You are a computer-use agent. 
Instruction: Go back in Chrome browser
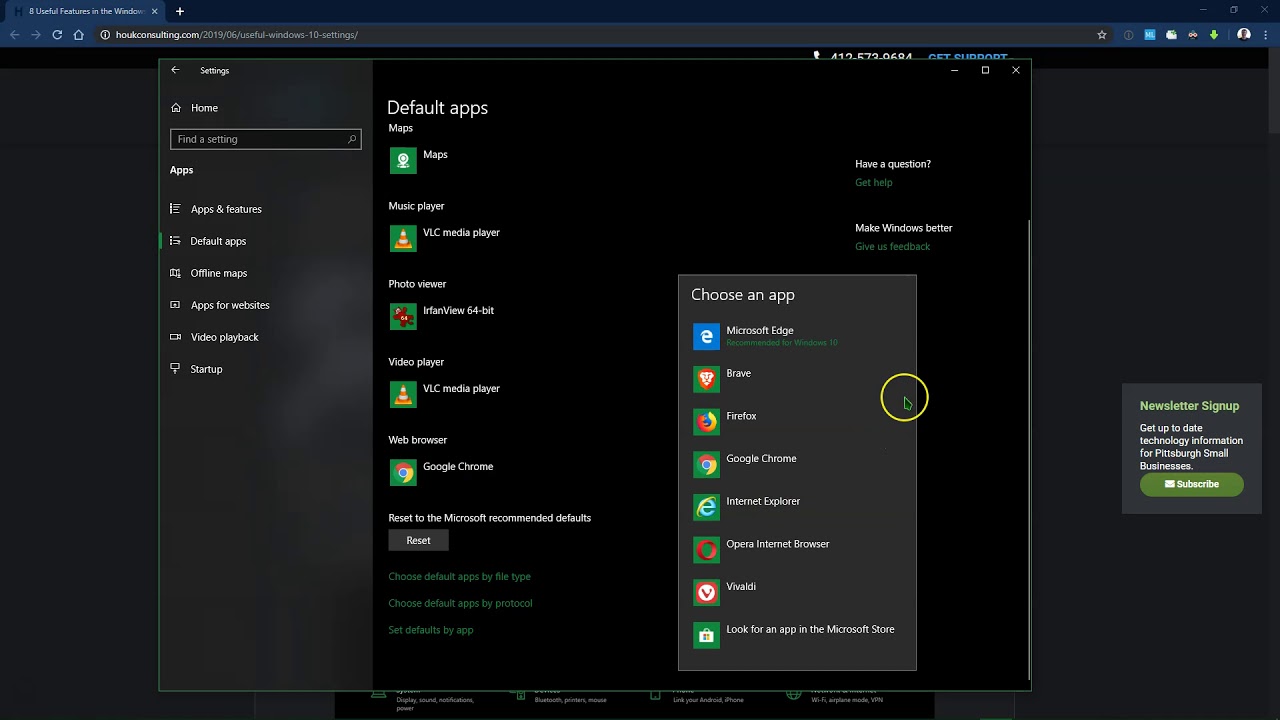[14, 35]
